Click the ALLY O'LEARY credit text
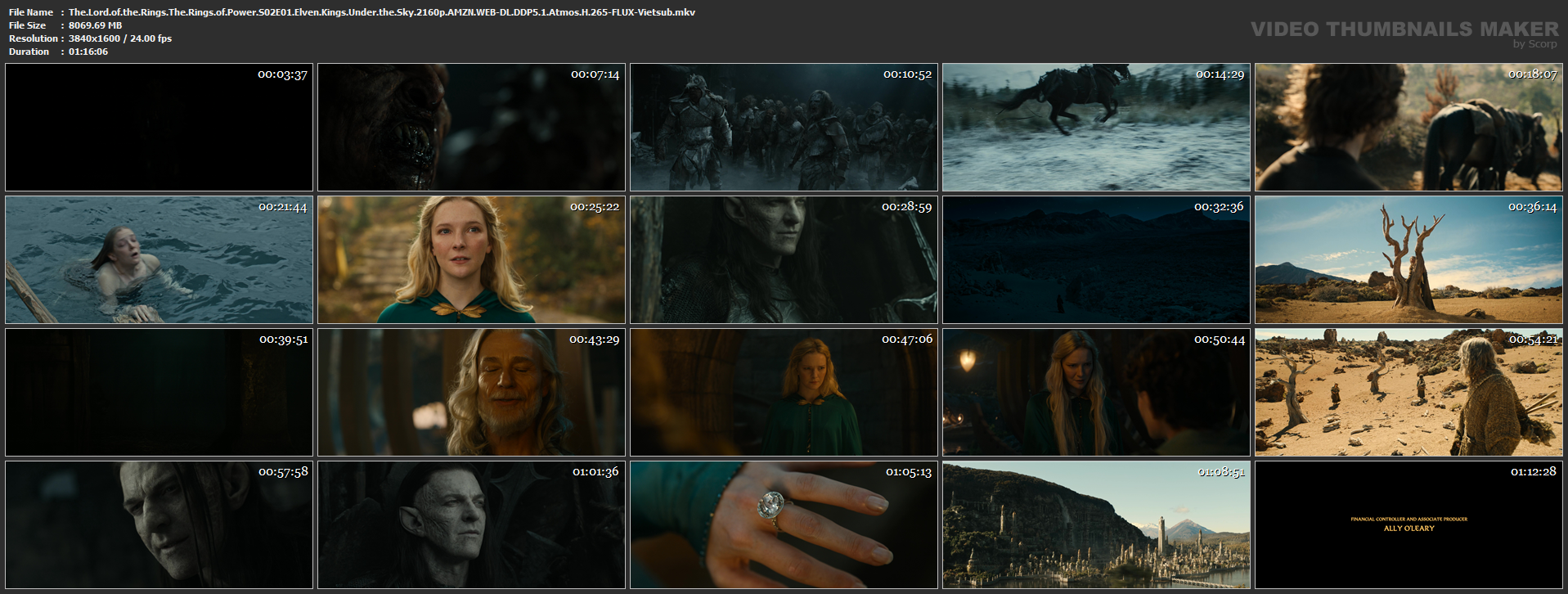 click(x=1409, y=529)
